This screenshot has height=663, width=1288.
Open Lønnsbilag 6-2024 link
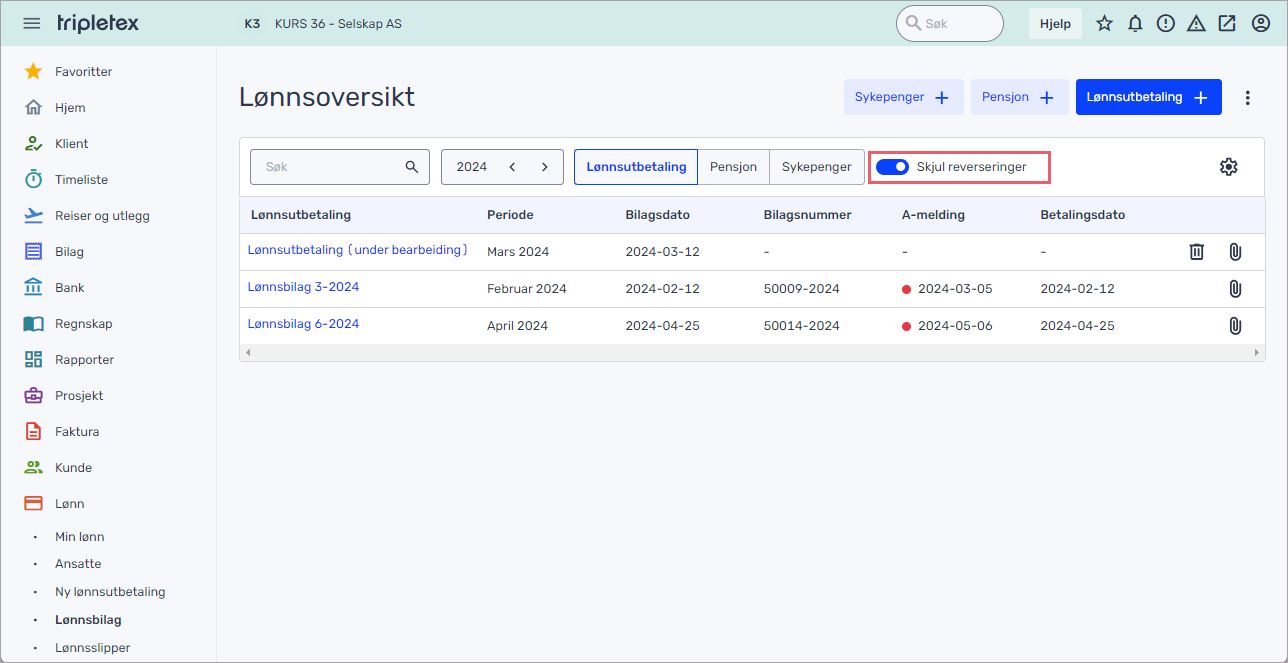pyautogui.click(x=303, y=324)
